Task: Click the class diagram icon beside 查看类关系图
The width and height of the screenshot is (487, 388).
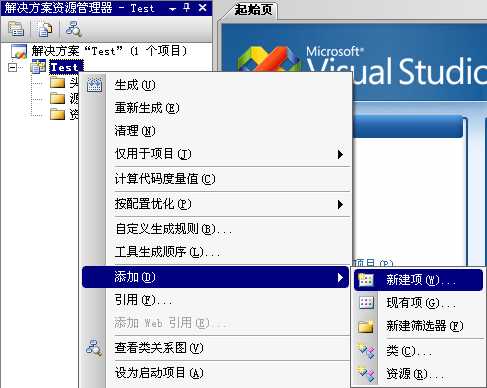Action: click(x=94, y=348)
